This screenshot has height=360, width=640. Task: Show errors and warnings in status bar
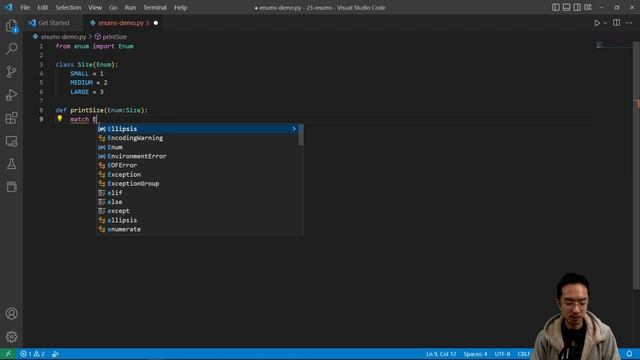coord(32,354)
